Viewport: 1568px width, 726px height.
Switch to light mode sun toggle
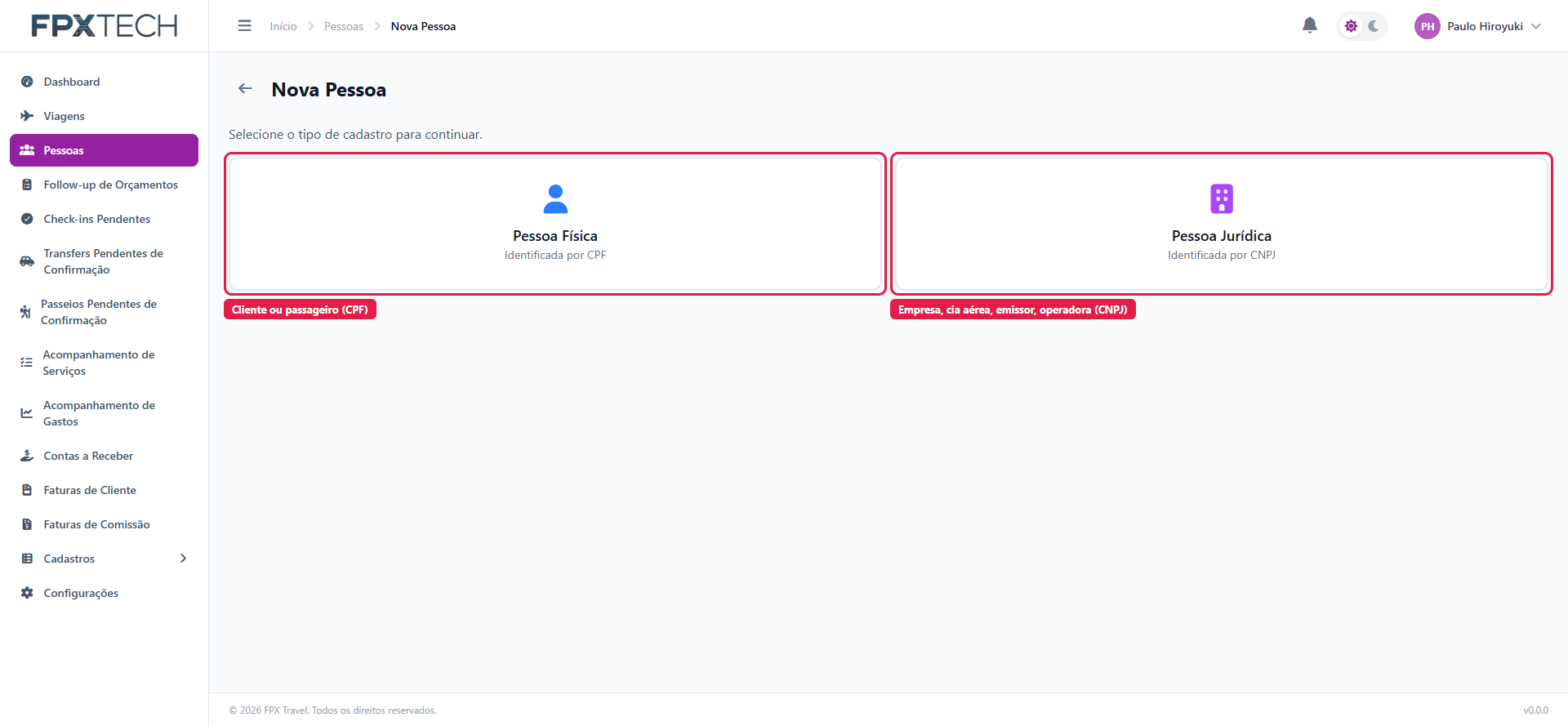[1351, 26]
